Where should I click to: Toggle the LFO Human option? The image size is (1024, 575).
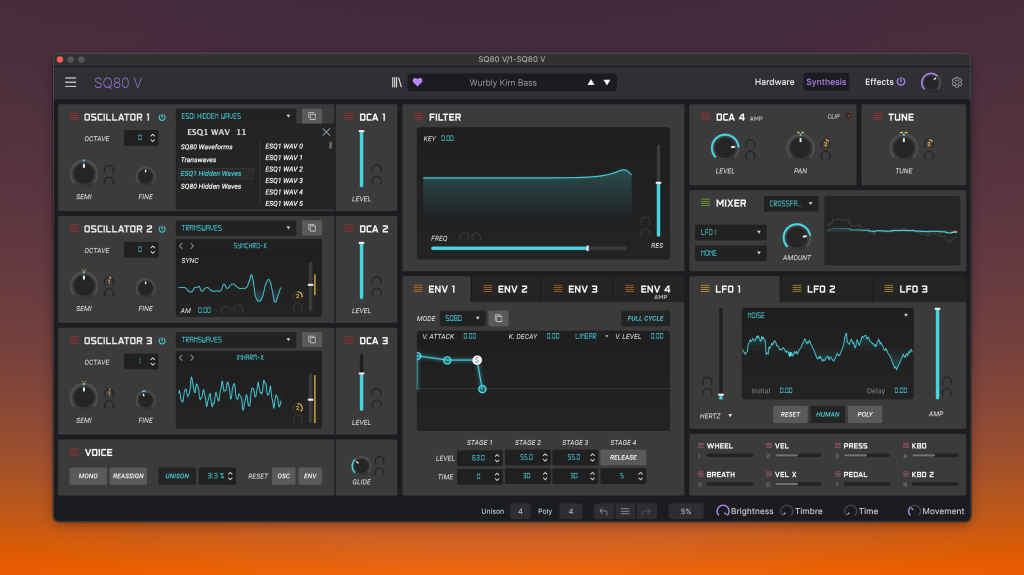(828, 414)
